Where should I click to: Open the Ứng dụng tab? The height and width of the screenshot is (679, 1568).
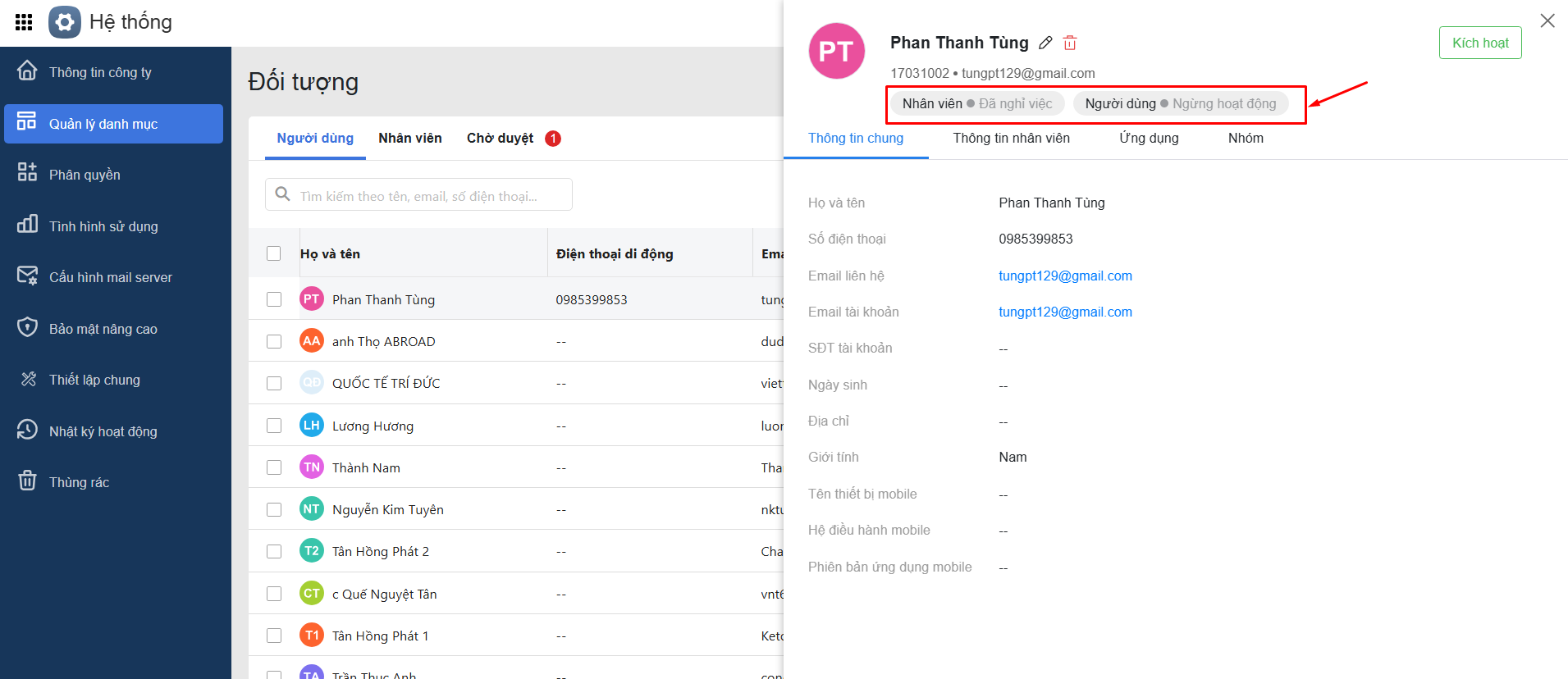point(1149,138)
